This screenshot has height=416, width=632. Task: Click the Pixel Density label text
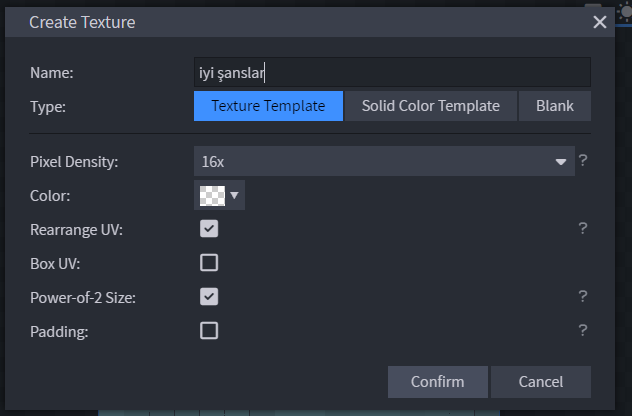[74, 161]
